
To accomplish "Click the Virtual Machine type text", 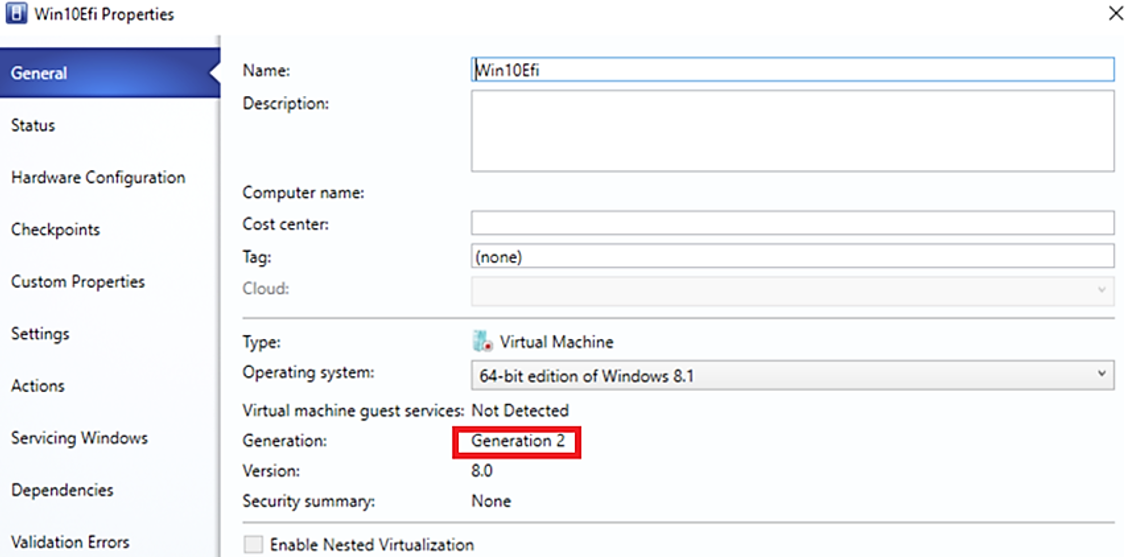I will click(x=557, y=342).
